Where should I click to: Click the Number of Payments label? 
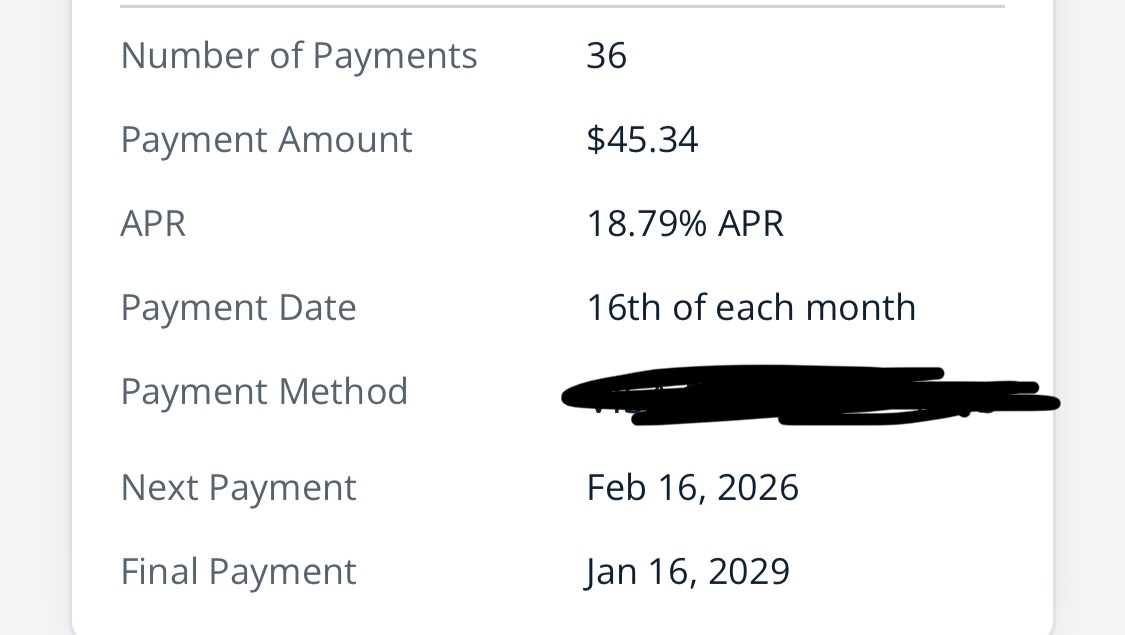298,56
